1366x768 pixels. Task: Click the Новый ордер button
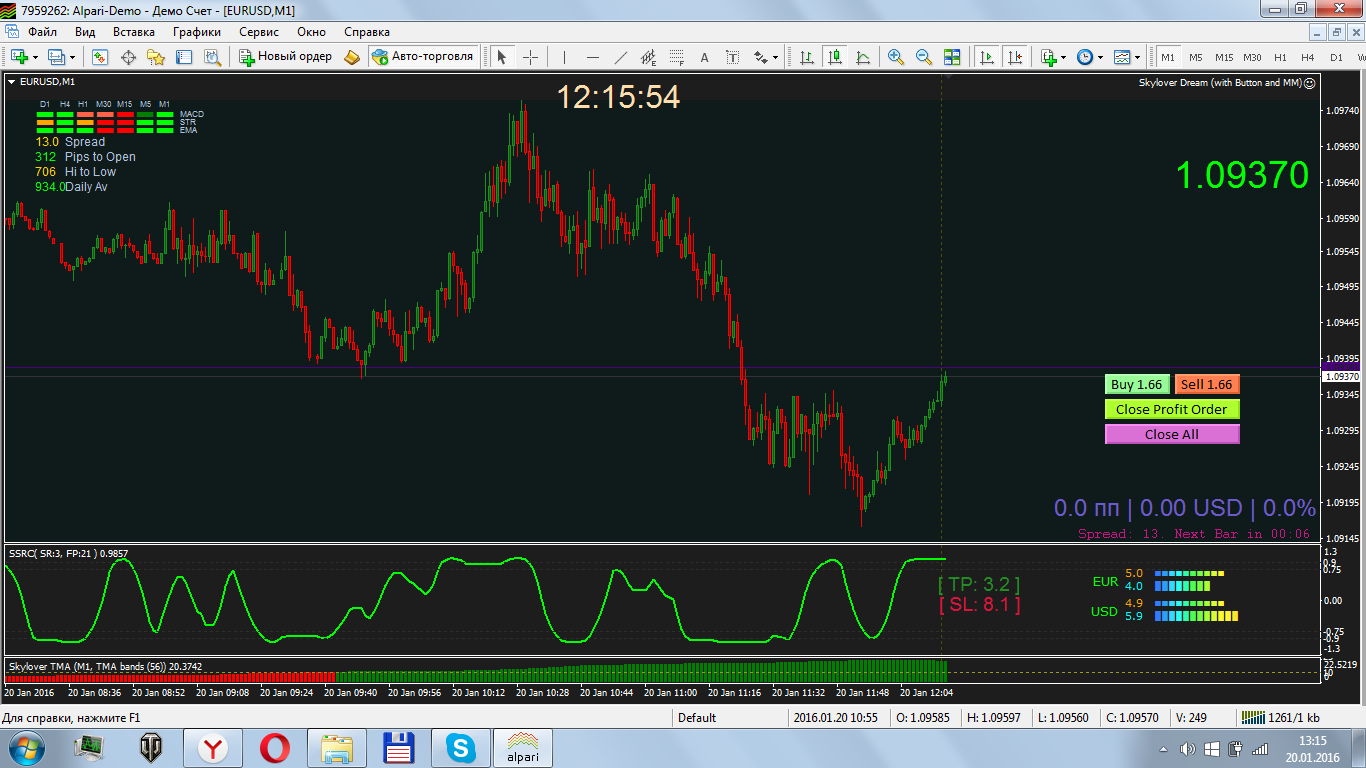pyautogui.click(x=286, y=57)
